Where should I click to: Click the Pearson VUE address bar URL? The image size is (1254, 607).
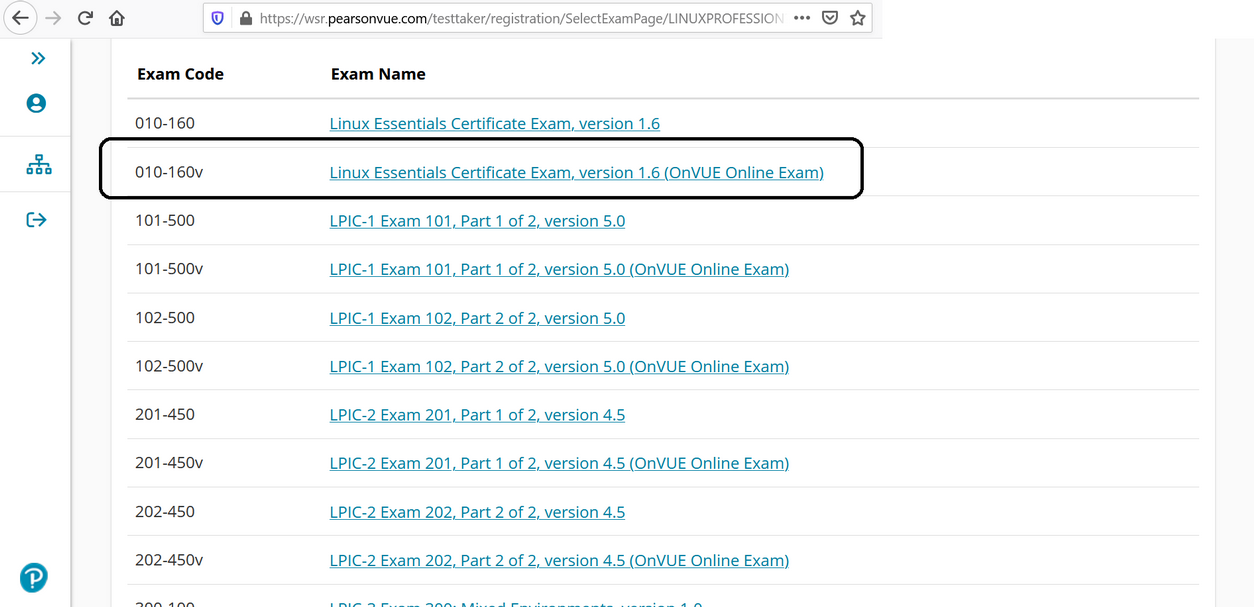pyautogui.click(x=521, y=18)
